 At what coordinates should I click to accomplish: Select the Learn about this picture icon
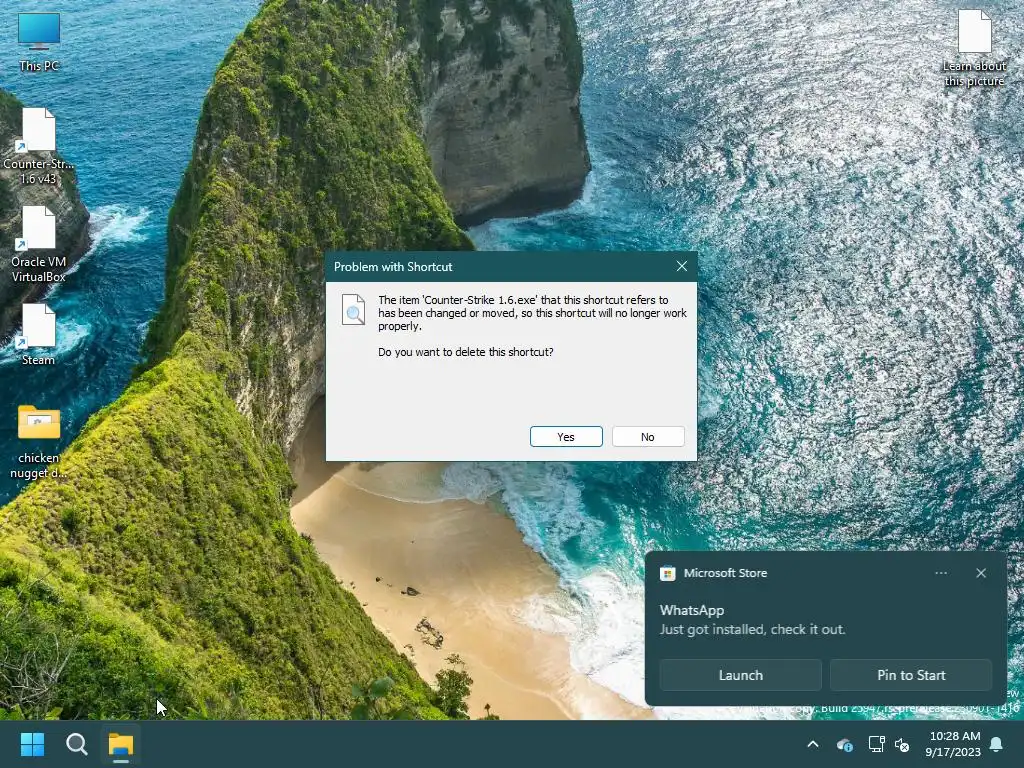[974, 49]
